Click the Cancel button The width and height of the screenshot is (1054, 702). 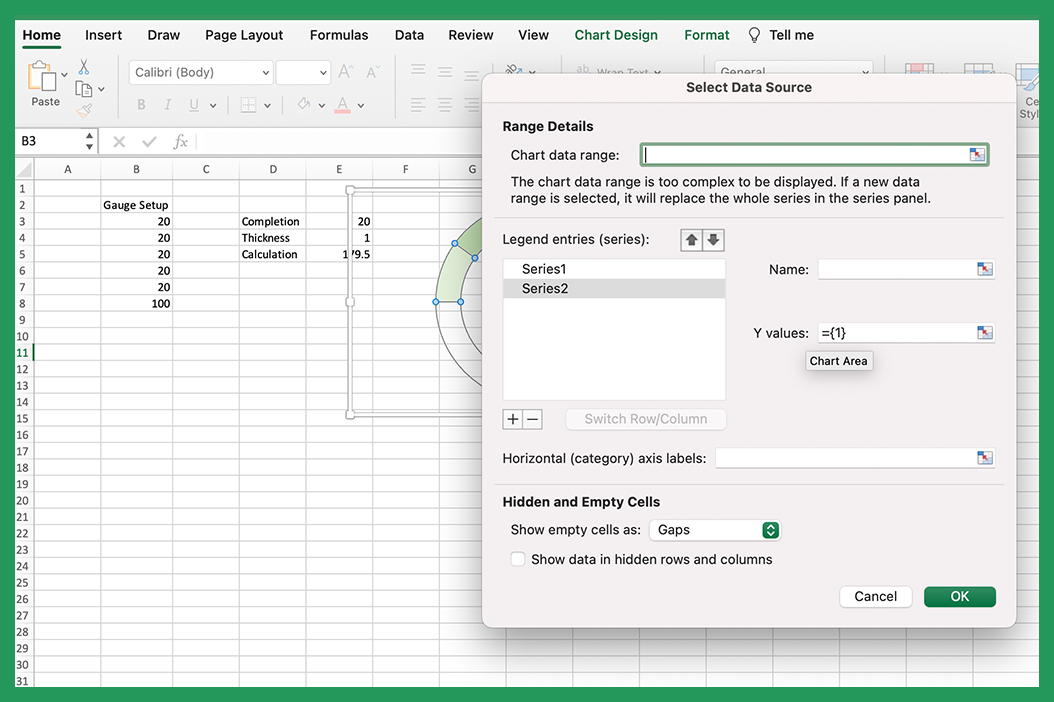click(875, 596)
